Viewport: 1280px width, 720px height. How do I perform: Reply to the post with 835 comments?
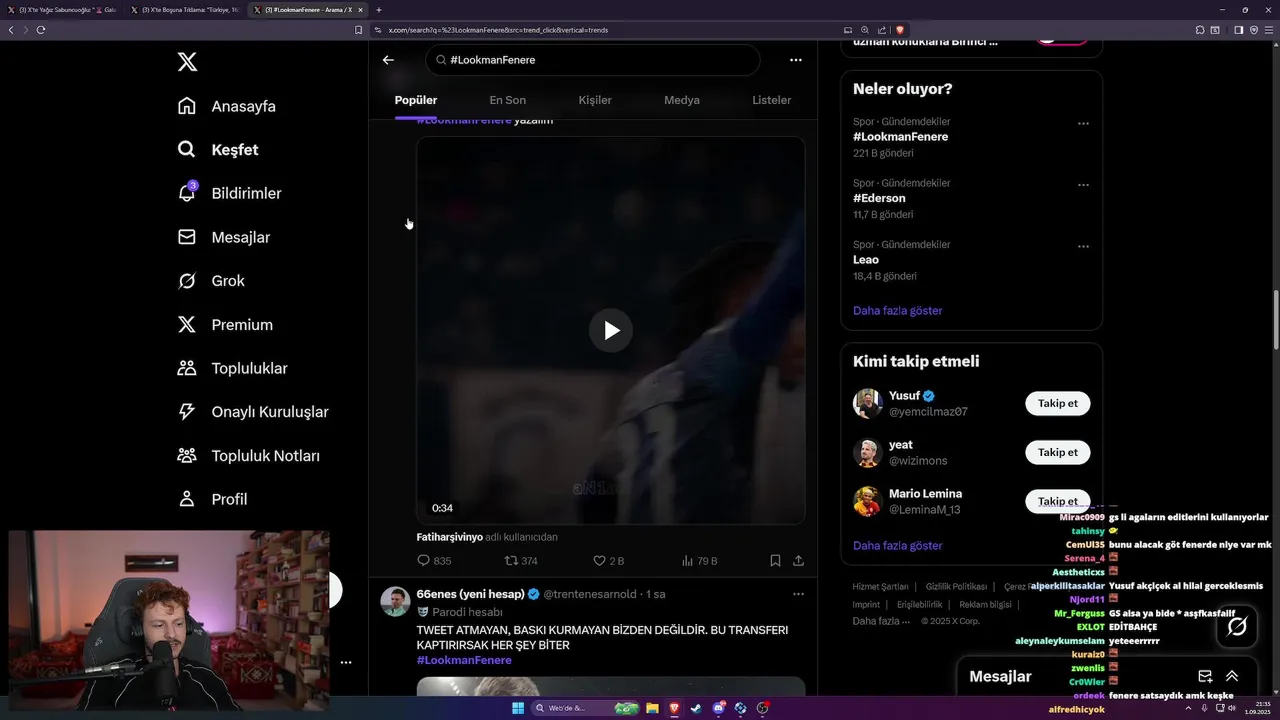tap(434, 561)
